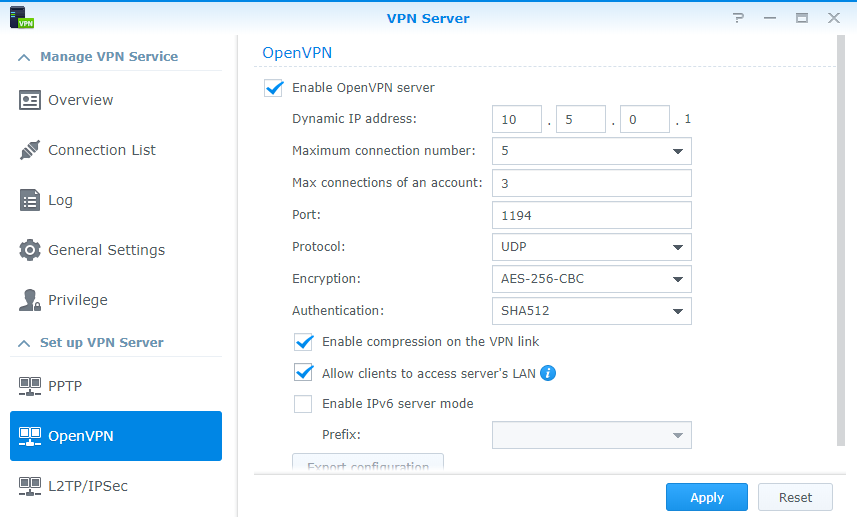857x517 pixels.
Task: Uncheck Allow clients to access server's LAN
Action: click(303, 373)
